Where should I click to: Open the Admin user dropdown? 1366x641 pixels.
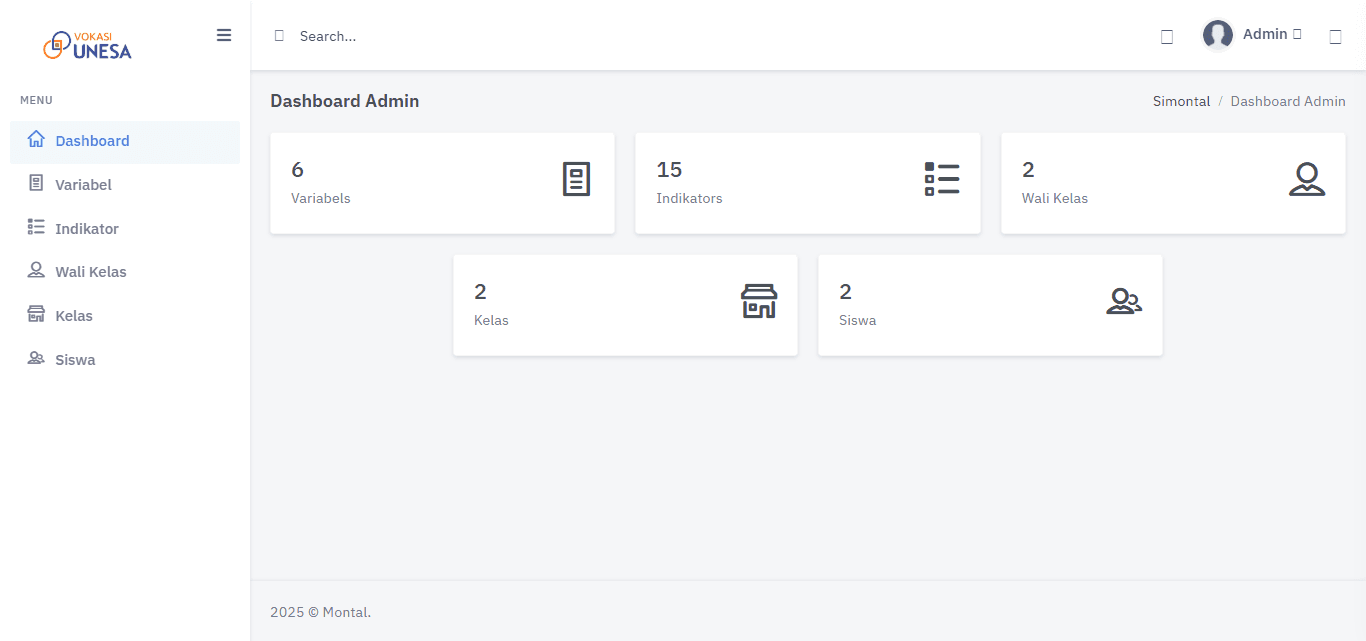(x=1252, y=35)
